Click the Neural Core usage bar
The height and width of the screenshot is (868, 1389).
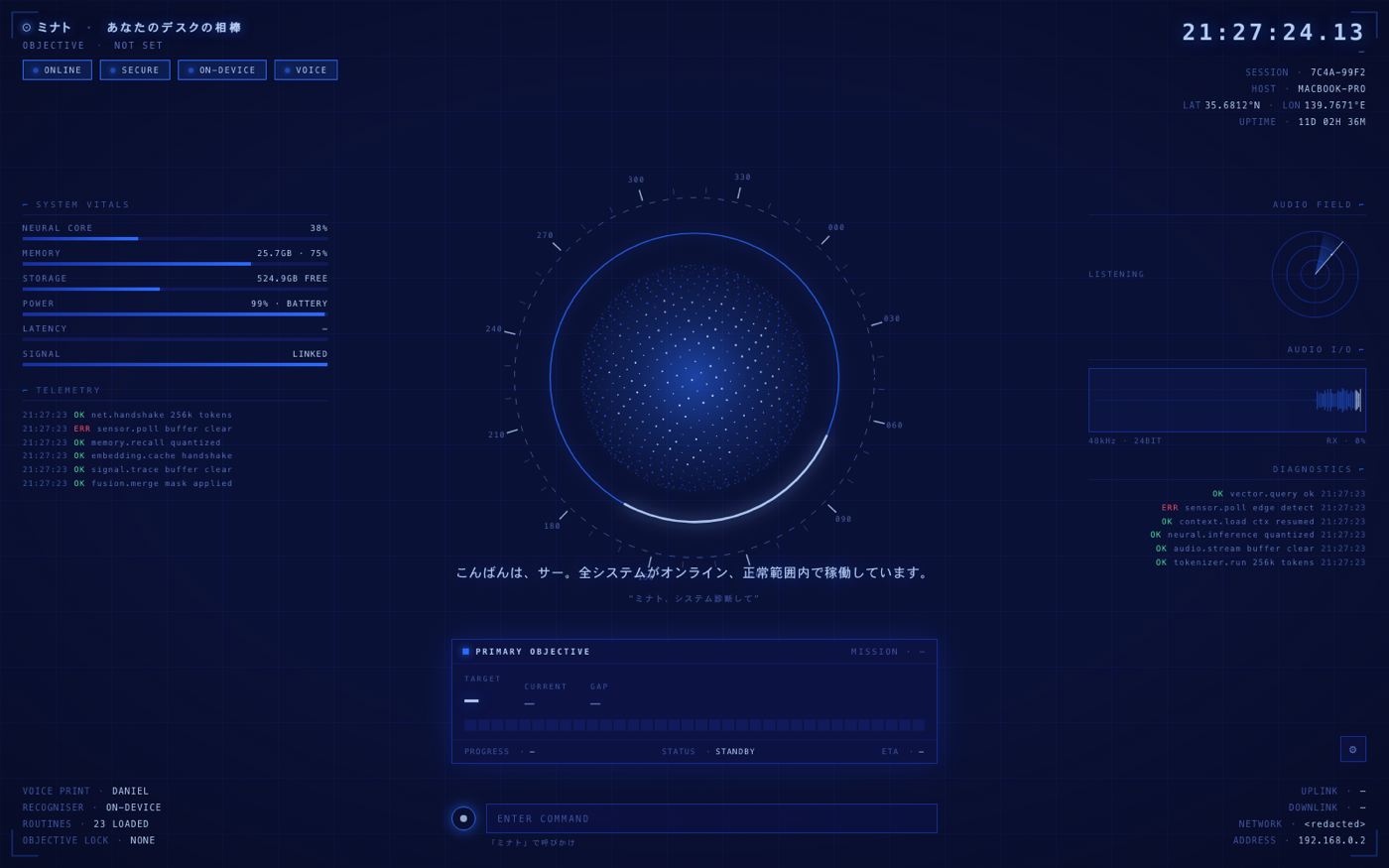175,238
